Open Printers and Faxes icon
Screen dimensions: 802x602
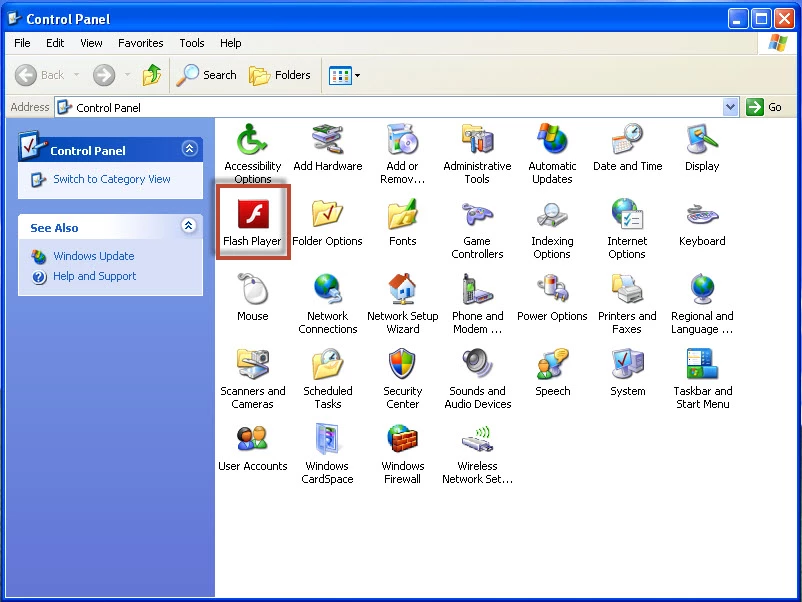(627, 289)
